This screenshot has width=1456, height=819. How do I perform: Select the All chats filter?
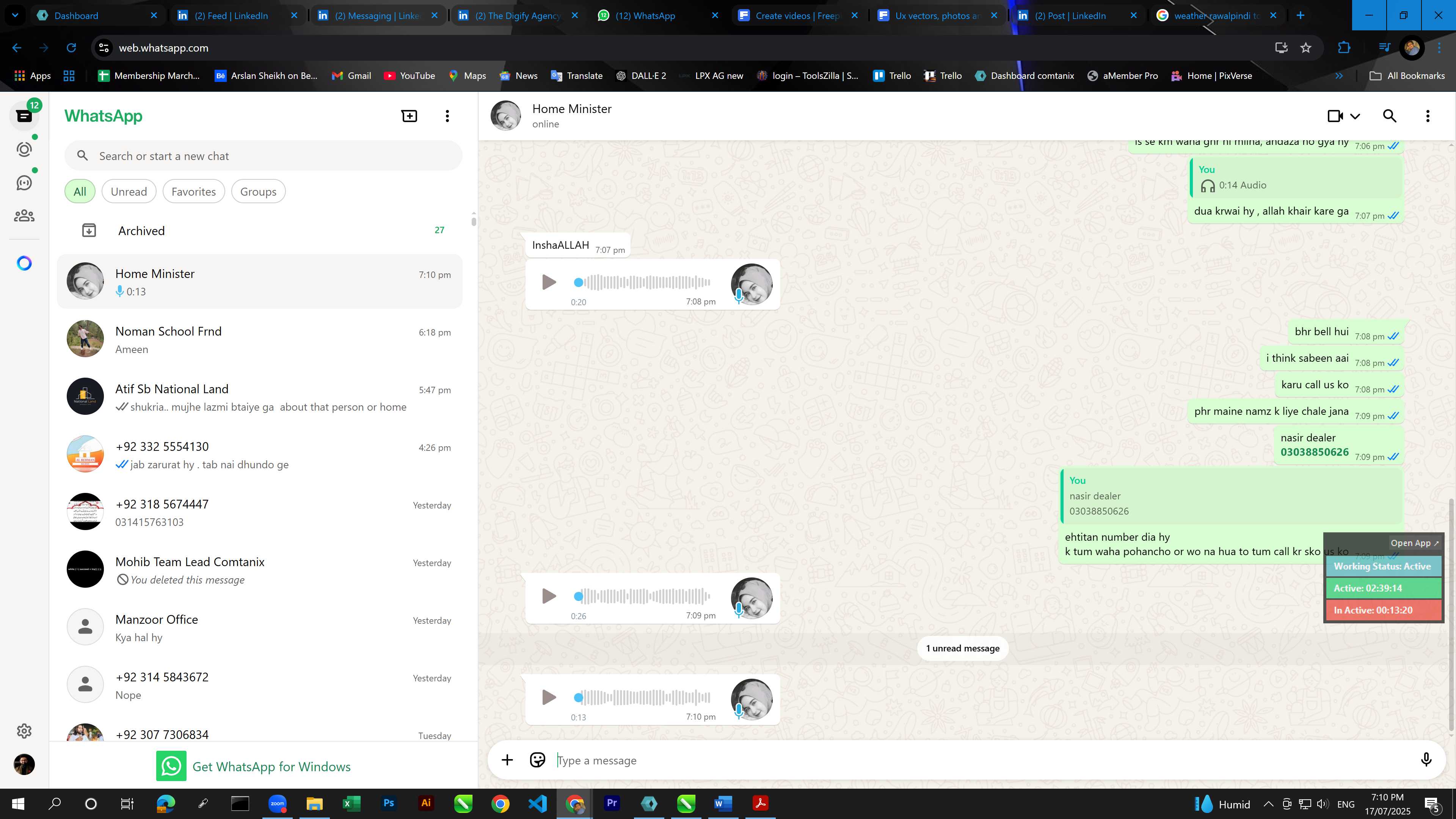80,191
